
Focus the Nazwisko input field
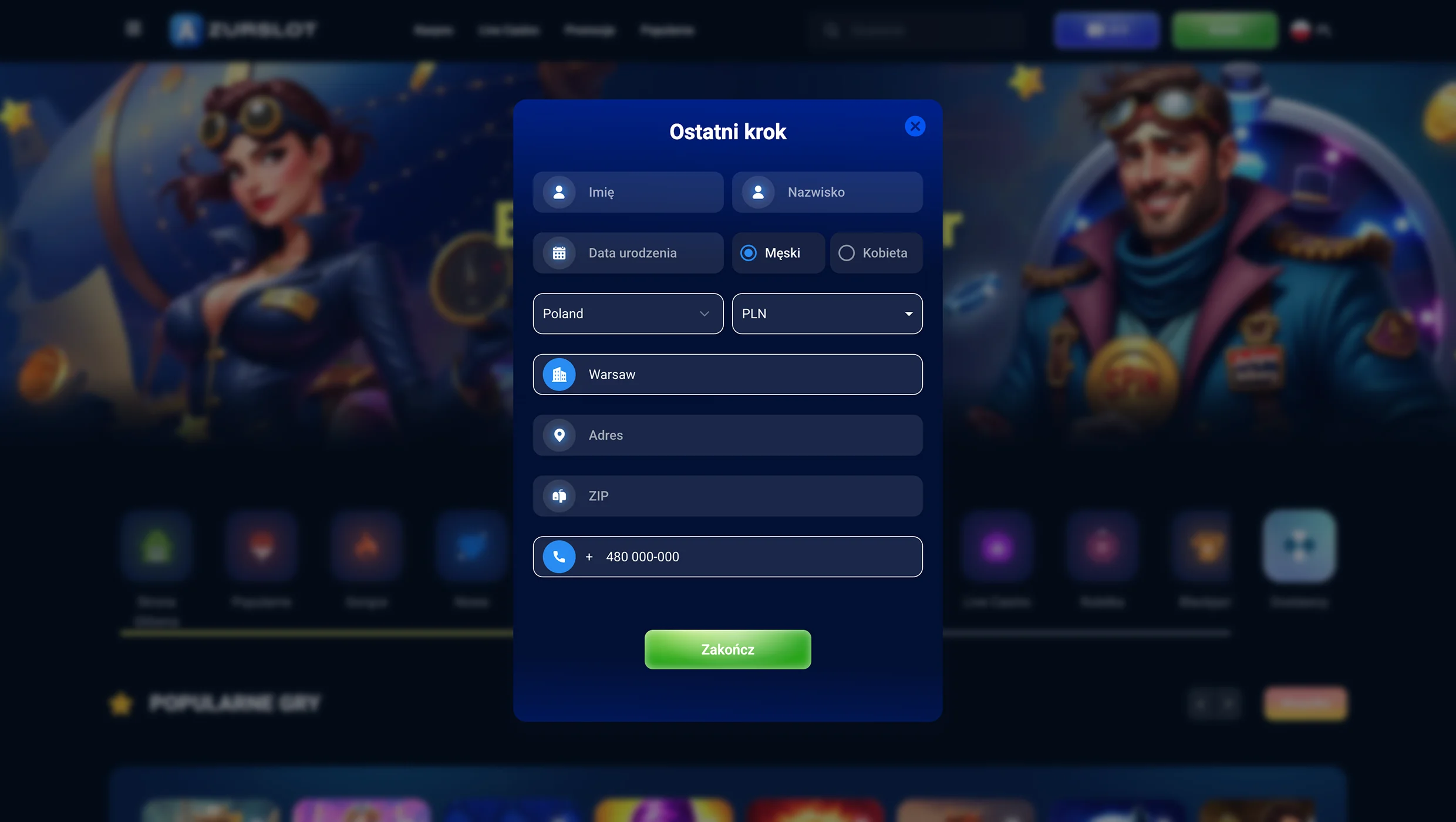coord(827,192)
